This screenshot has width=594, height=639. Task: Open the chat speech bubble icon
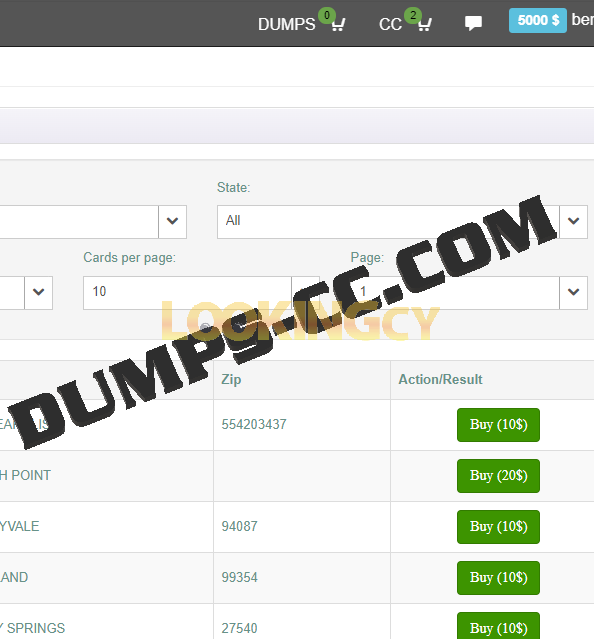[473, 23]
